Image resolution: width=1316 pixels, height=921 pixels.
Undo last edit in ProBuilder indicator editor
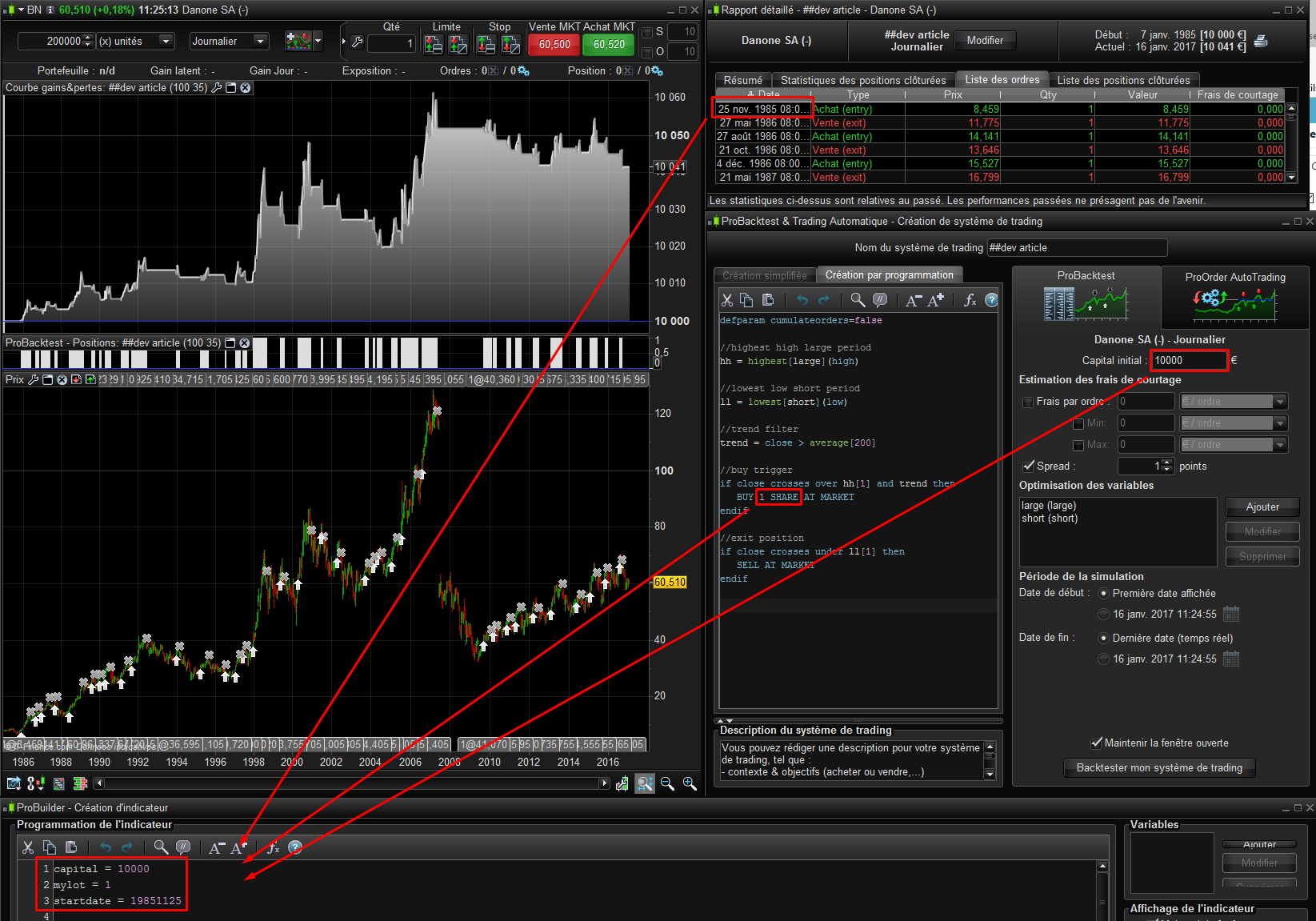pyautogui.click(x=106, y=847)
